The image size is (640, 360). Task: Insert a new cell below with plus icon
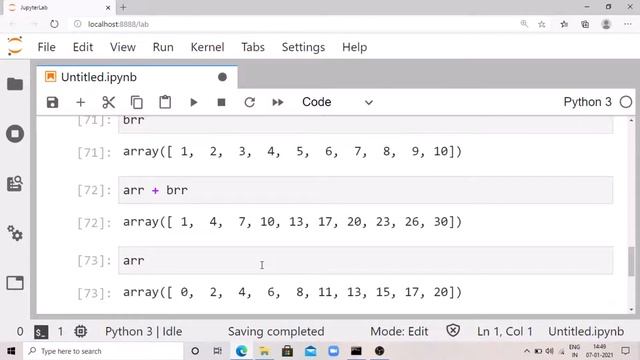point(80,102)
